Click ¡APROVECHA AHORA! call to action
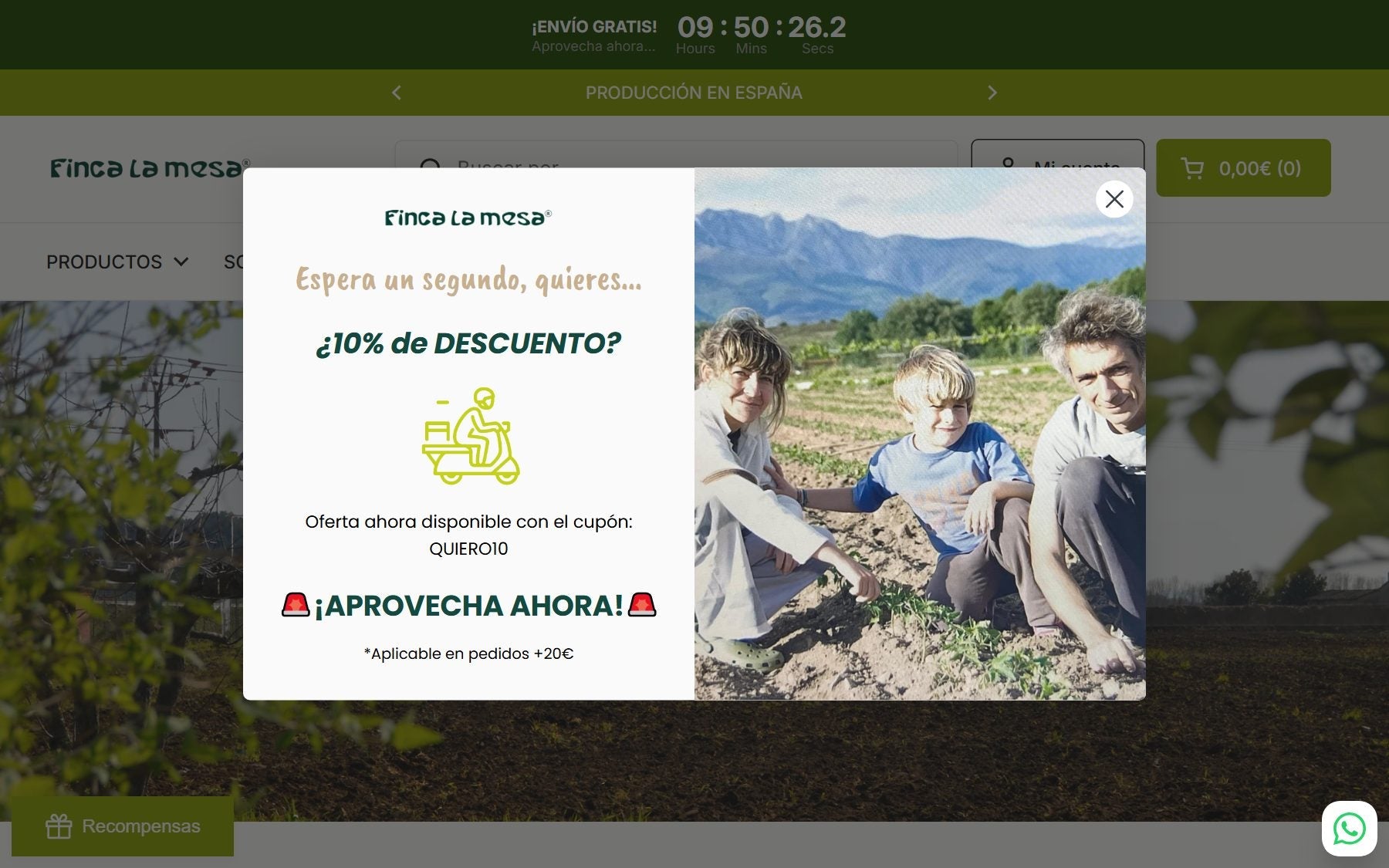The width and height of the screenshot is (1389, 868). [469, 606]
